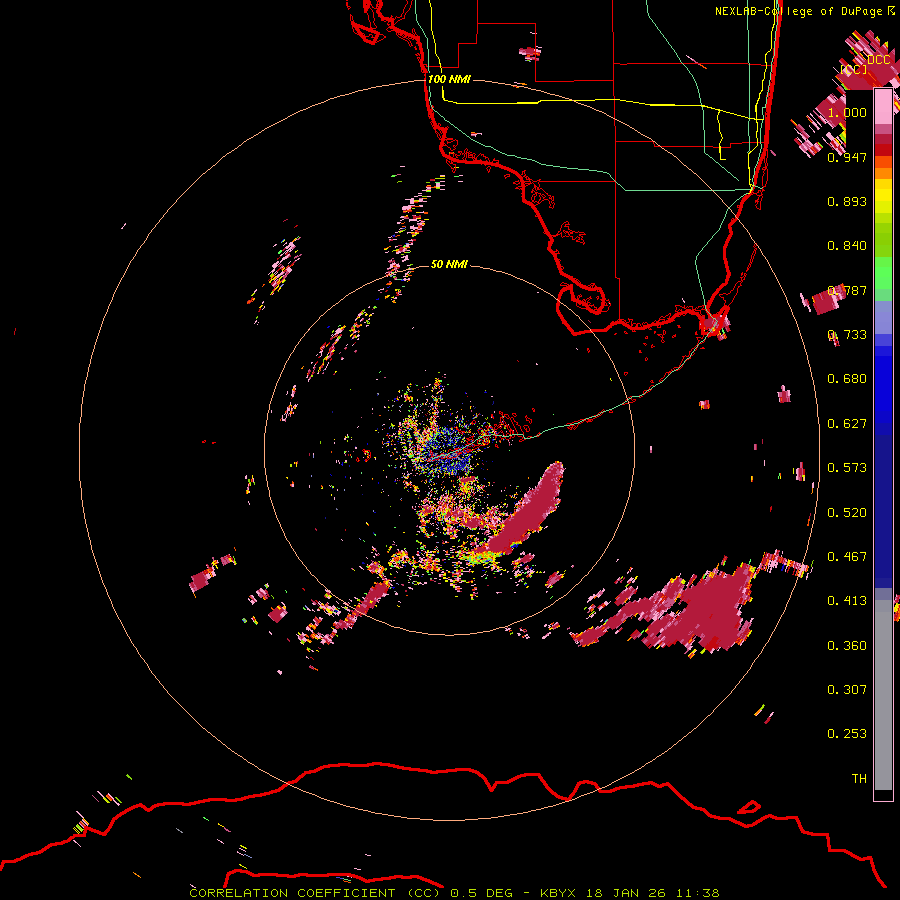Click the 50 NMI range ring label

(x=449, y=264)
